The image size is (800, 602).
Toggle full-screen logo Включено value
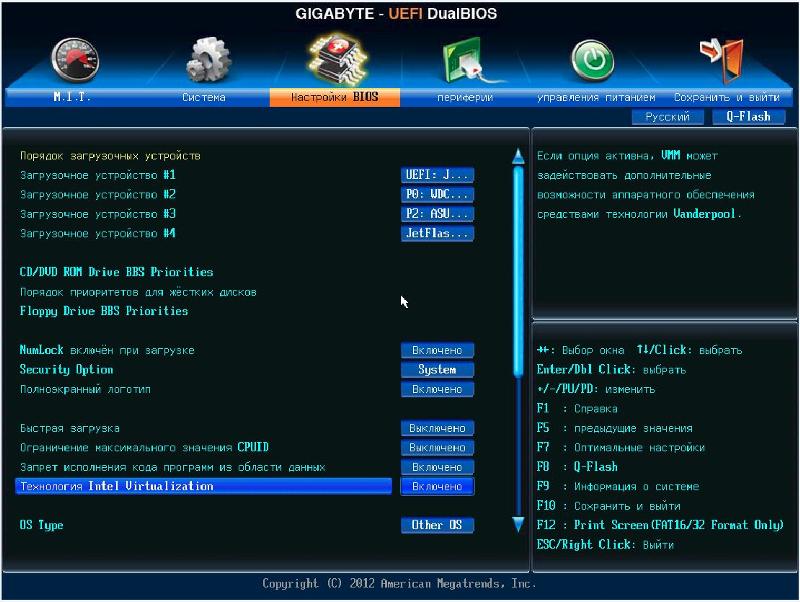[x=437, y=389]
